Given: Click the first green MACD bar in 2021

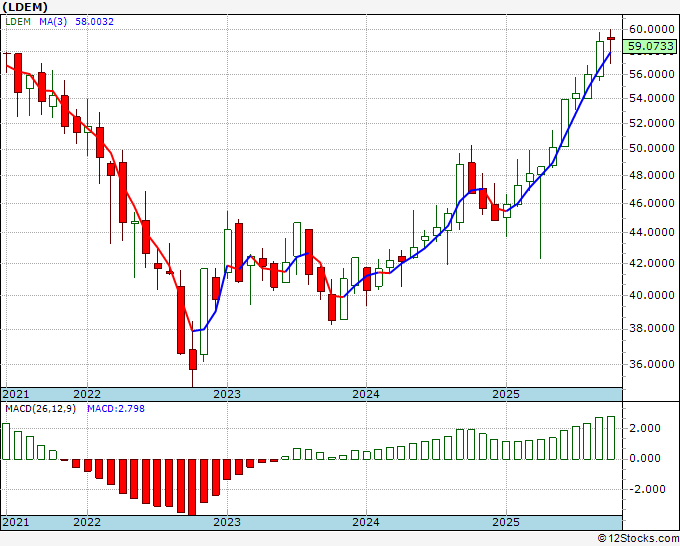Looking at the screenshot, I should click(6, 441).
